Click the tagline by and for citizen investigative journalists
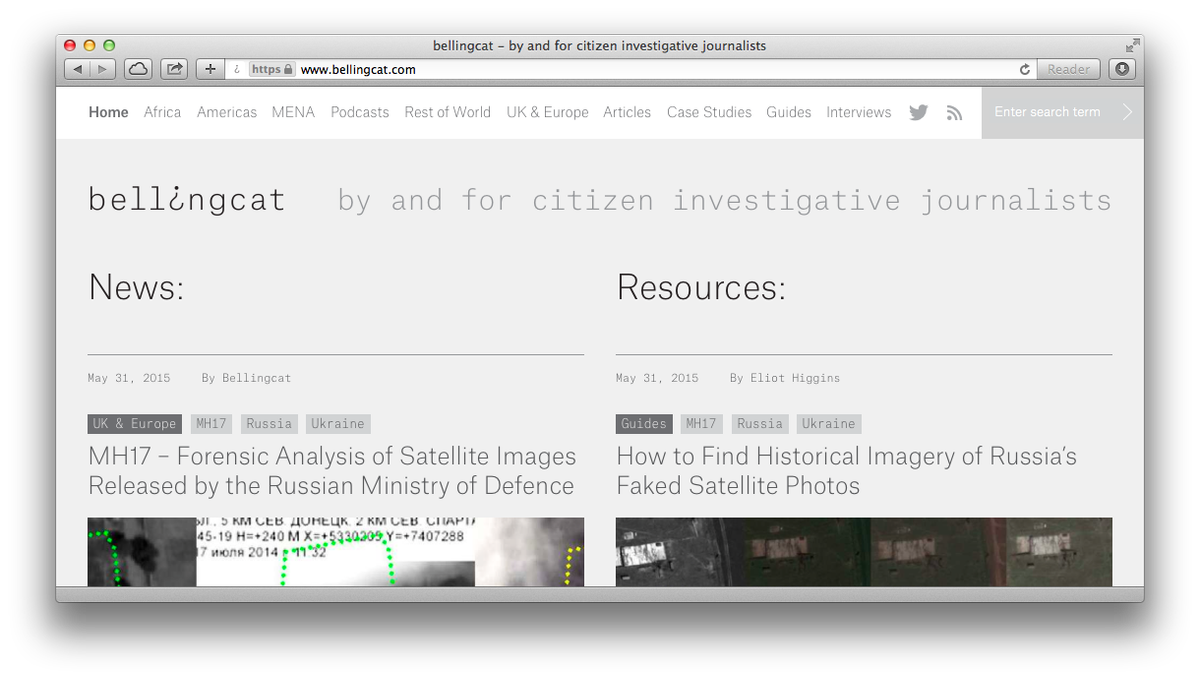 point(725,201)
